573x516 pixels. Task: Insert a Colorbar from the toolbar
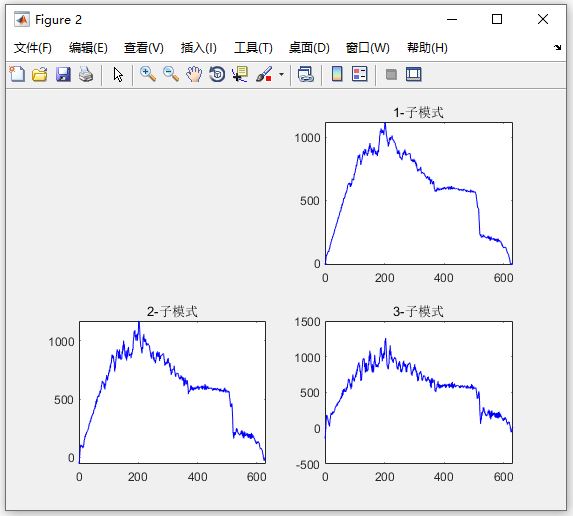click(x=337, y=74)
